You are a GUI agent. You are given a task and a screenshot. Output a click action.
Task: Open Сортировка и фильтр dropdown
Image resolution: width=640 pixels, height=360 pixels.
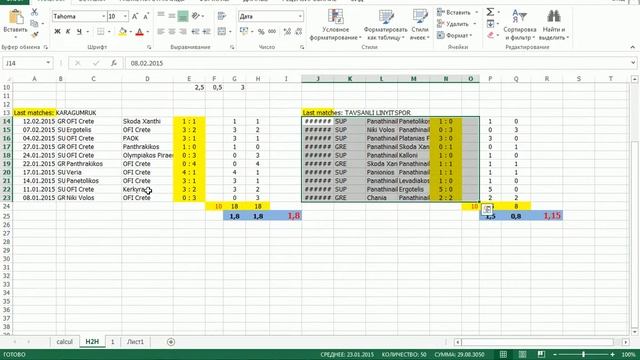tap(519, 24)
